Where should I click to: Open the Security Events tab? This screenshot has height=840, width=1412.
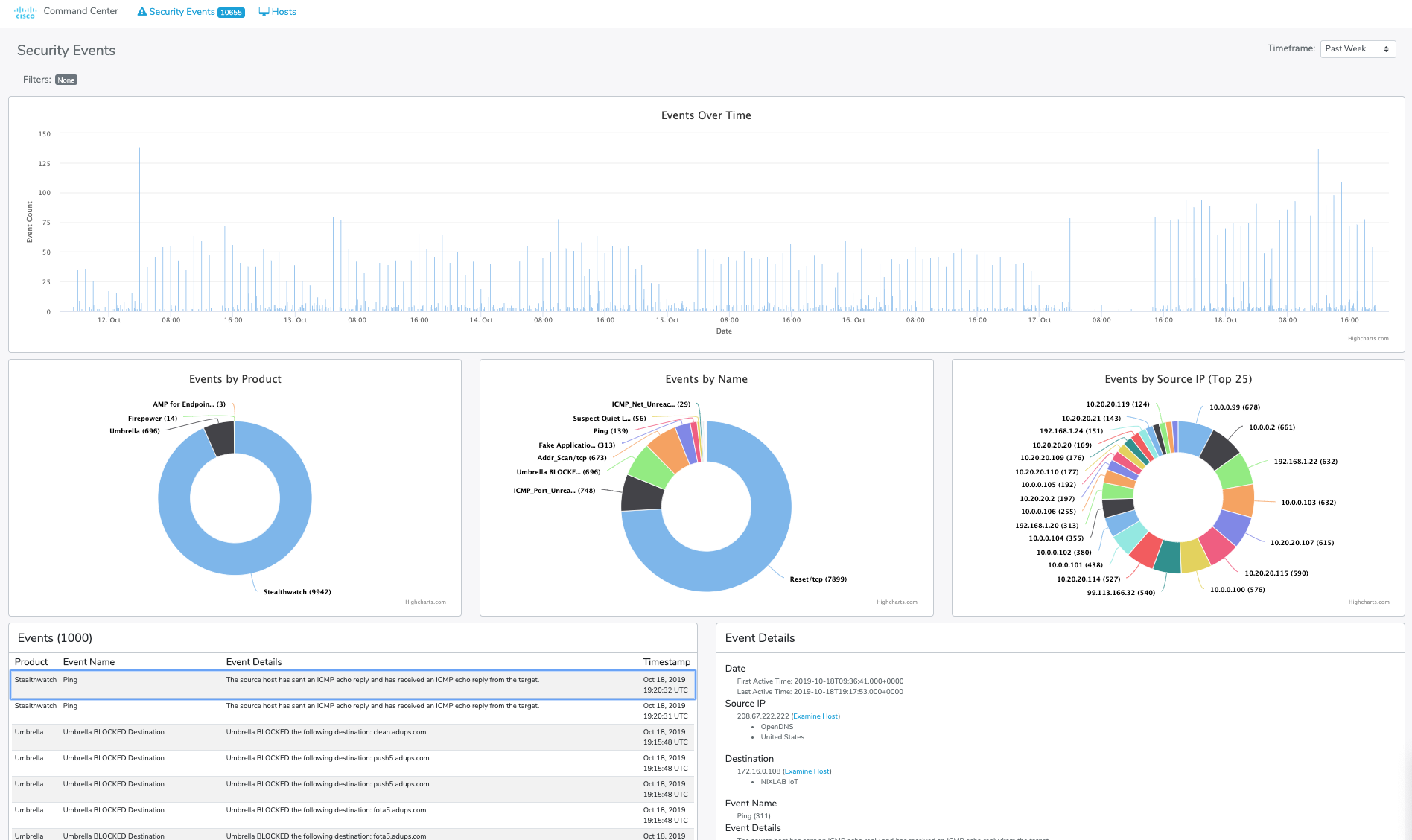[x=191, y=12]
